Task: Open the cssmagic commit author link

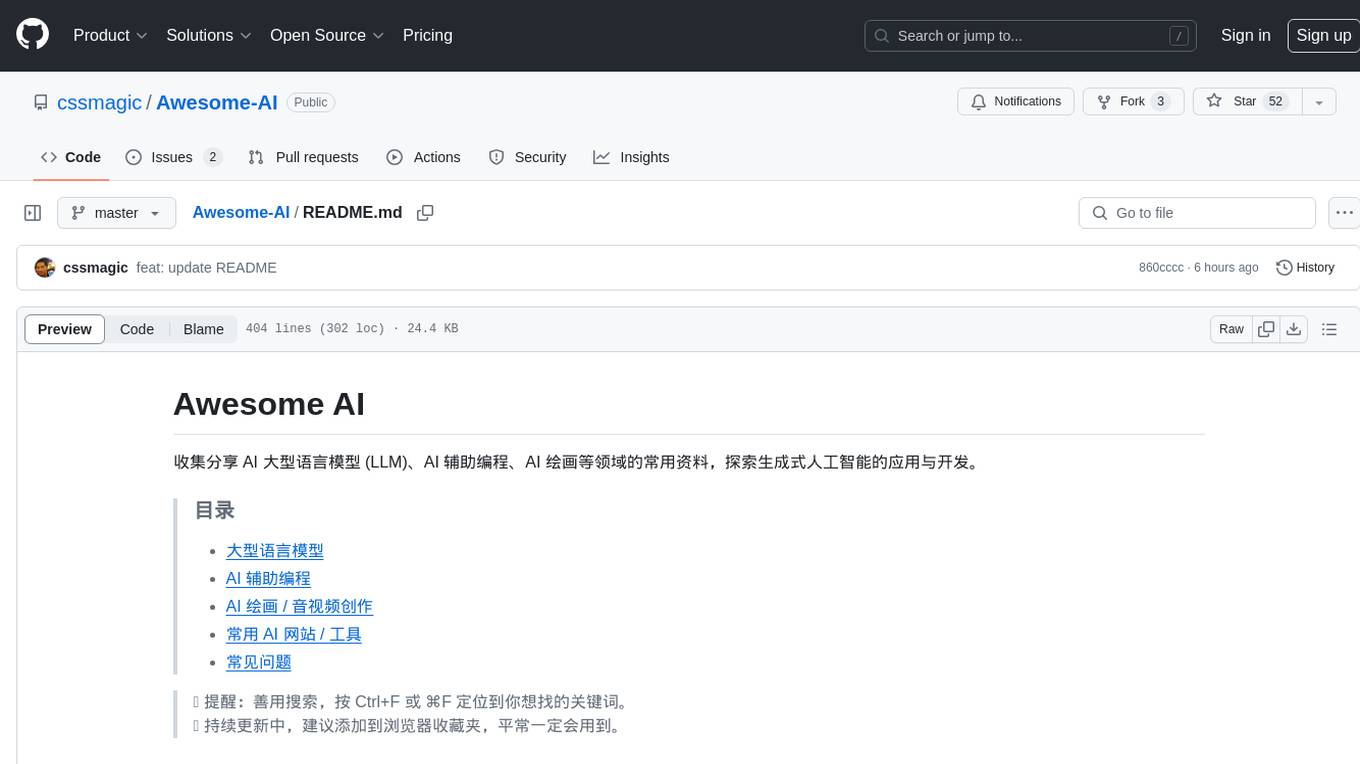Action: [x=95, y=268]
